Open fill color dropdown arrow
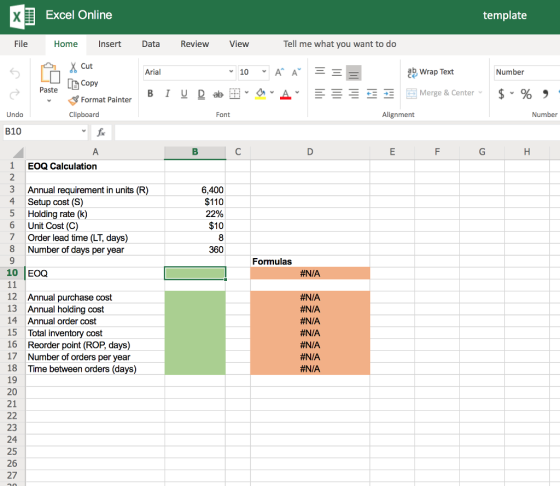Image resolution: width=560 pixels, height=486 pixels. 272,92
